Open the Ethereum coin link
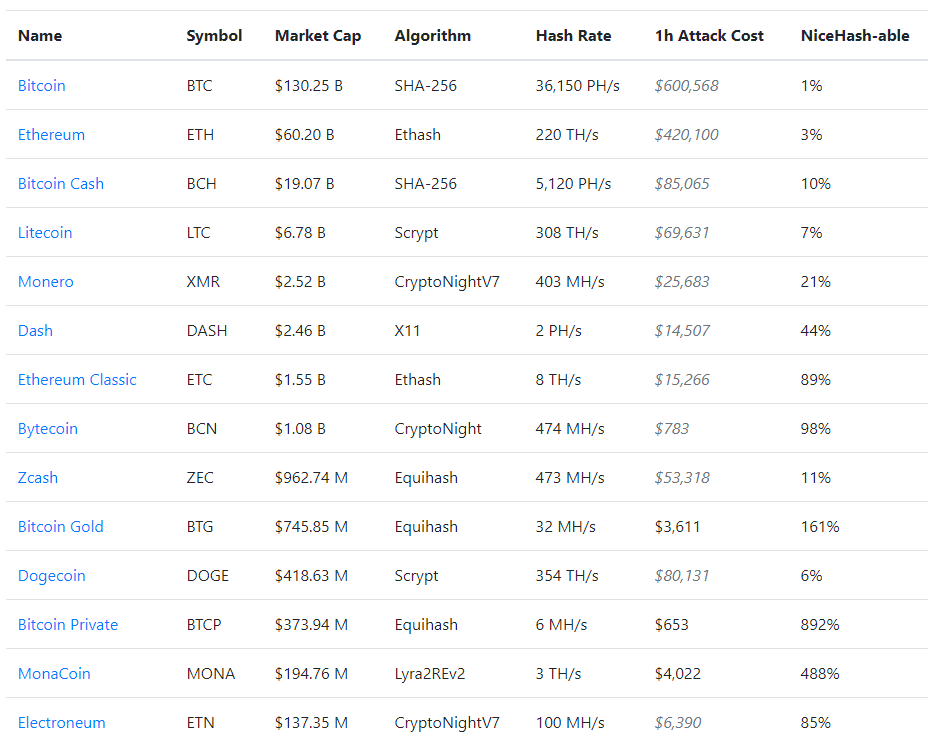Image resolution: width=928 pixels, height=741 pixels. point(51,135)
